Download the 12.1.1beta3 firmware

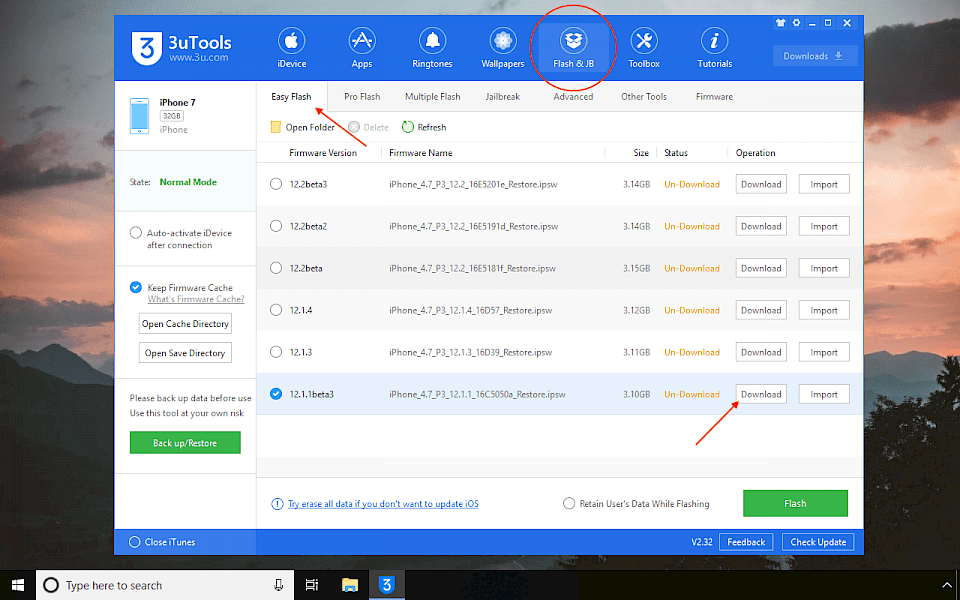[761, 394]
